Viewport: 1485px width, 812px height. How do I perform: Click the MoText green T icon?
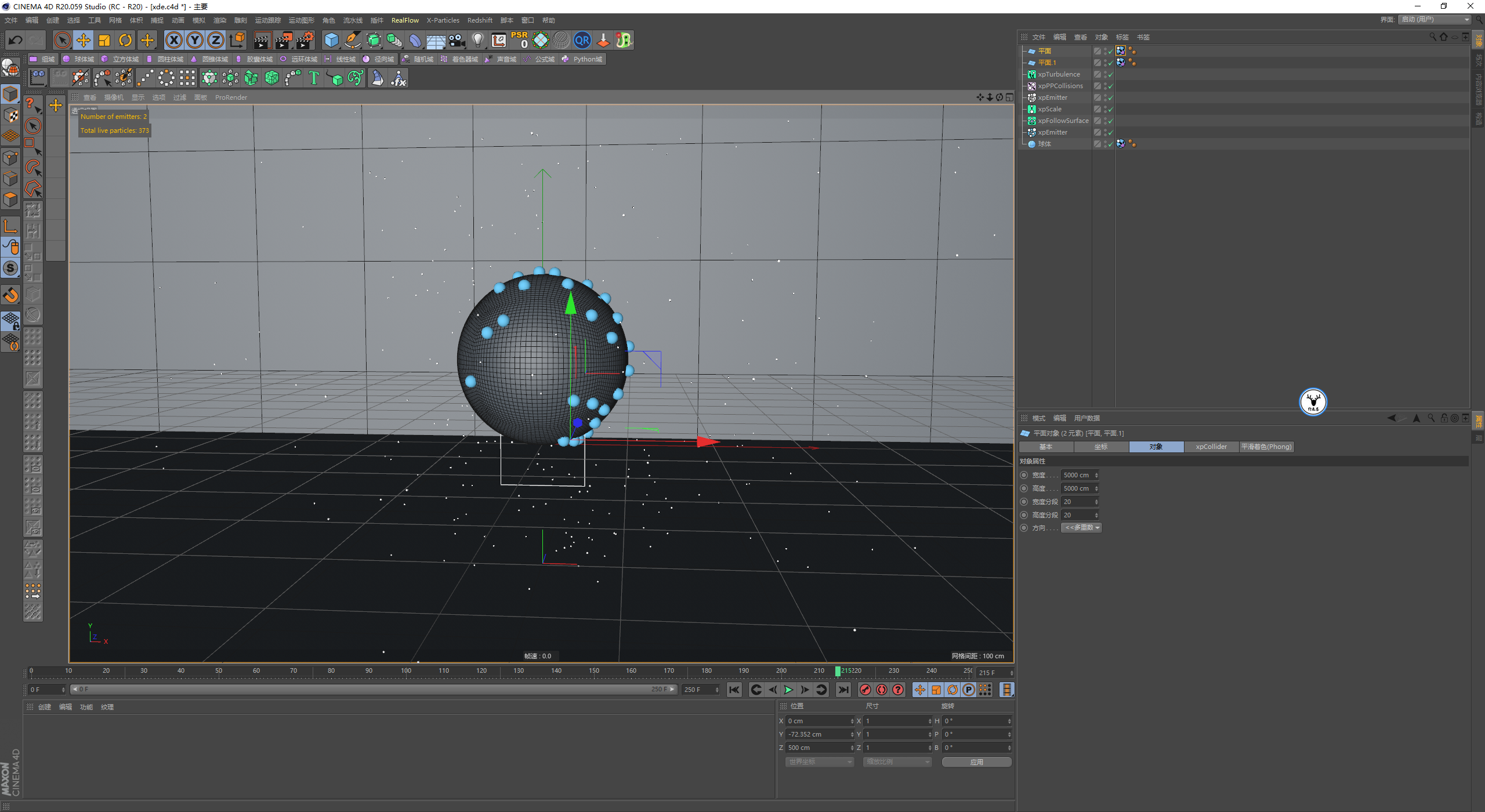pyautogui.click(x=314, y=78)
